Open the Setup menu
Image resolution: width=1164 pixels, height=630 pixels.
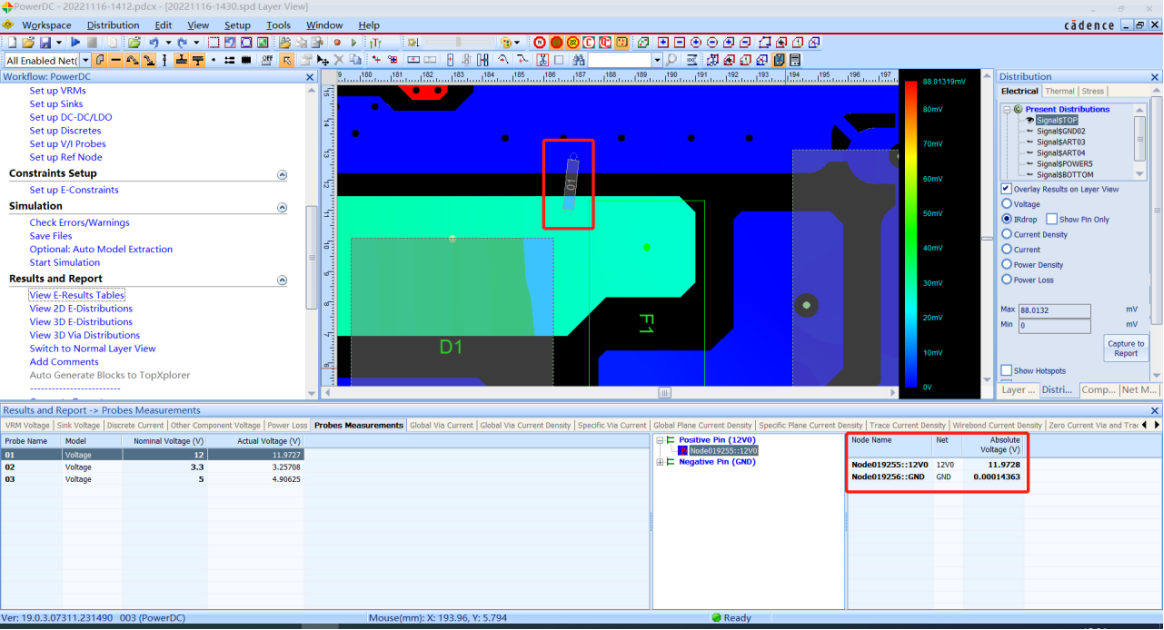[x=237, y=24]
